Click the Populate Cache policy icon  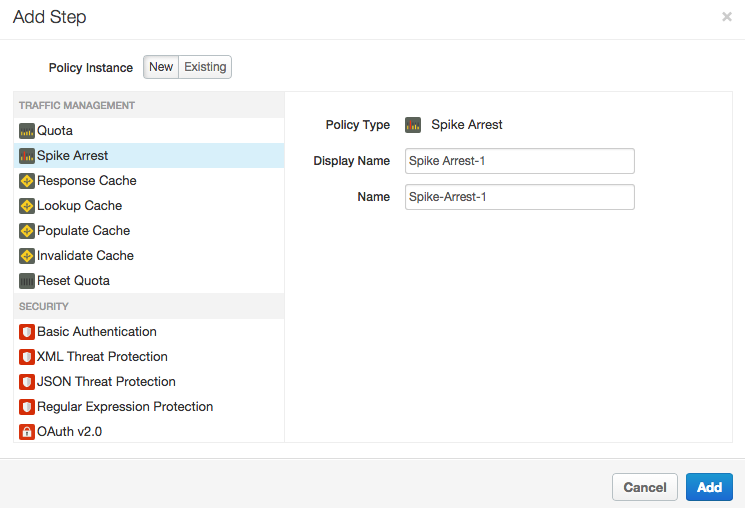pyautogui.click(x=27, y=231)
